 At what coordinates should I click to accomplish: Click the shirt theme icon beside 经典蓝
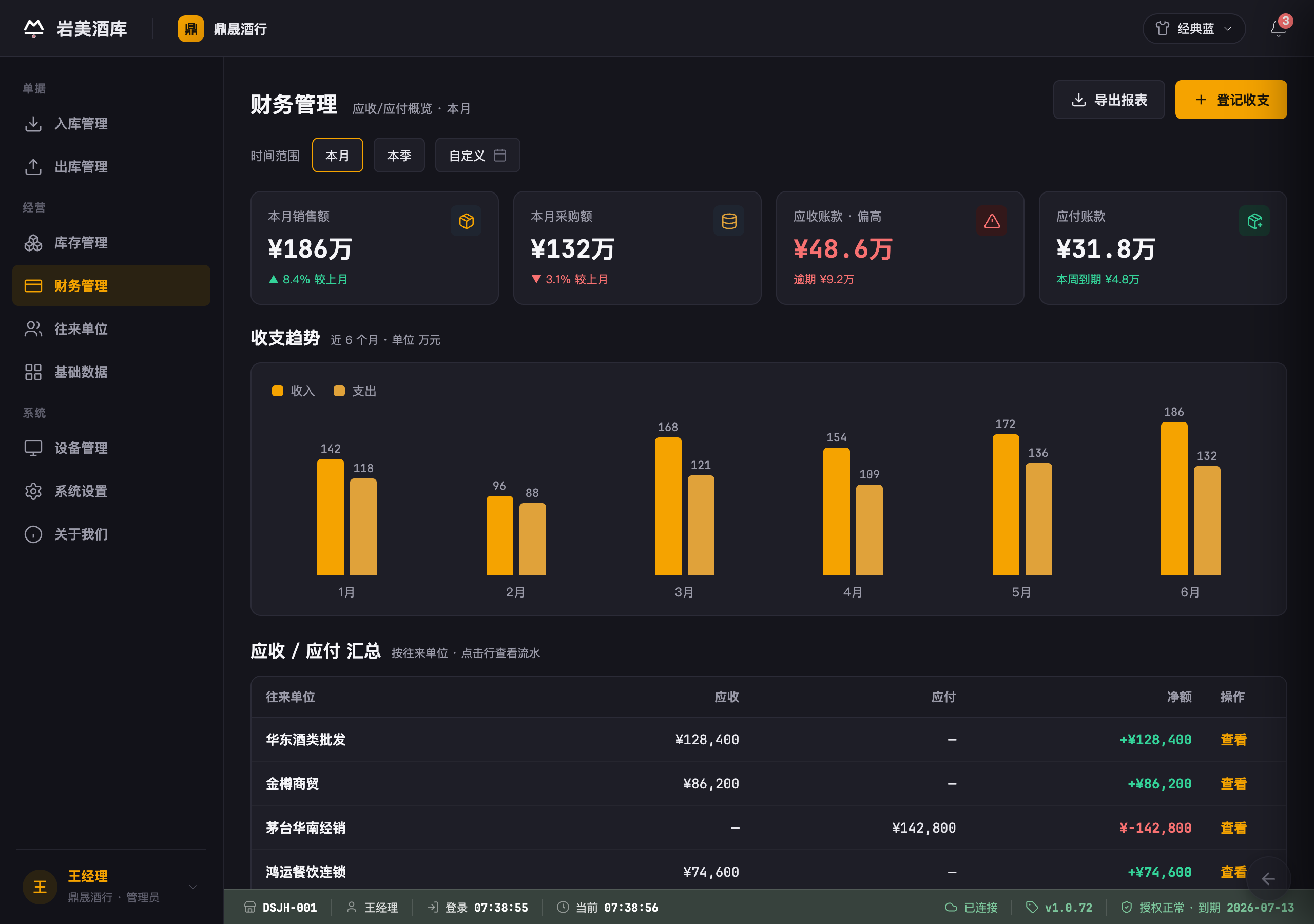pos(1162,29)
